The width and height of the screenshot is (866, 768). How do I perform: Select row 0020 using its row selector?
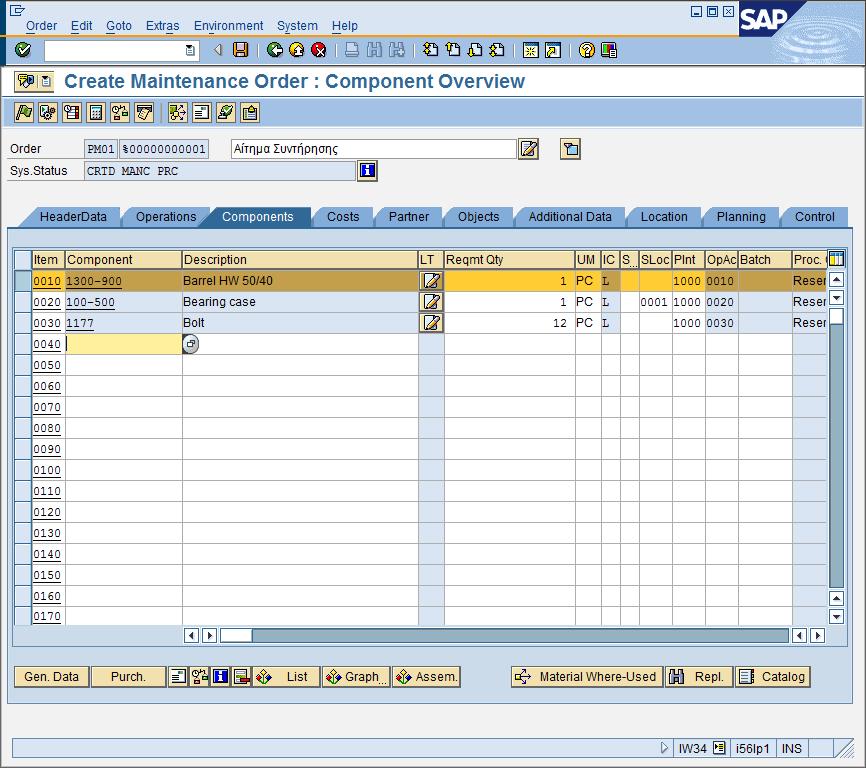click(x=23, y=301)
